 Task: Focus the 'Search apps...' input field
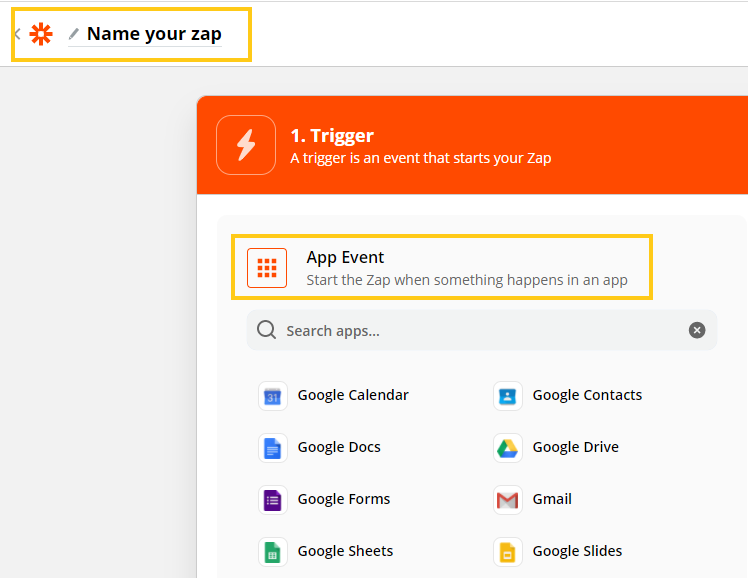482,330
